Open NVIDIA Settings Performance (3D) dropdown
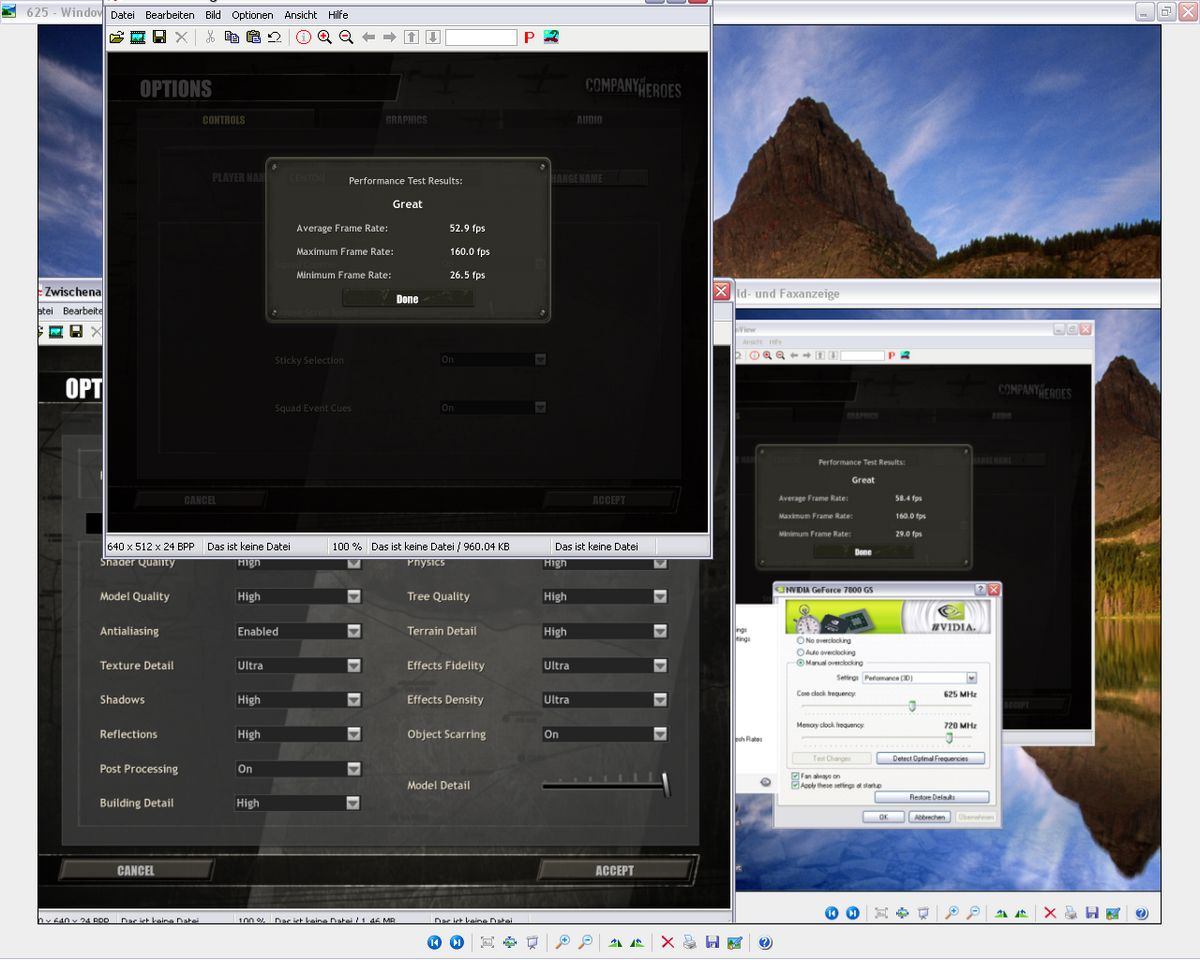 pos(919,678)
